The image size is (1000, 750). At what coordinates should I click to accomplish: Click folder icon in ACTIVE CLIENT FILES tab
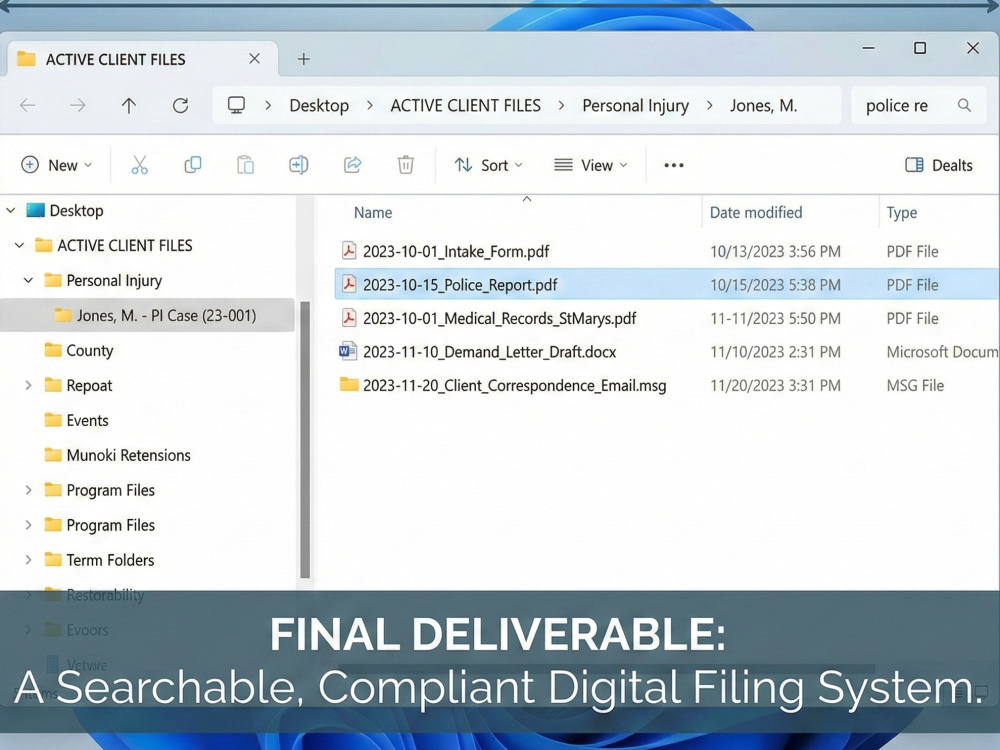tap(26, 59)
